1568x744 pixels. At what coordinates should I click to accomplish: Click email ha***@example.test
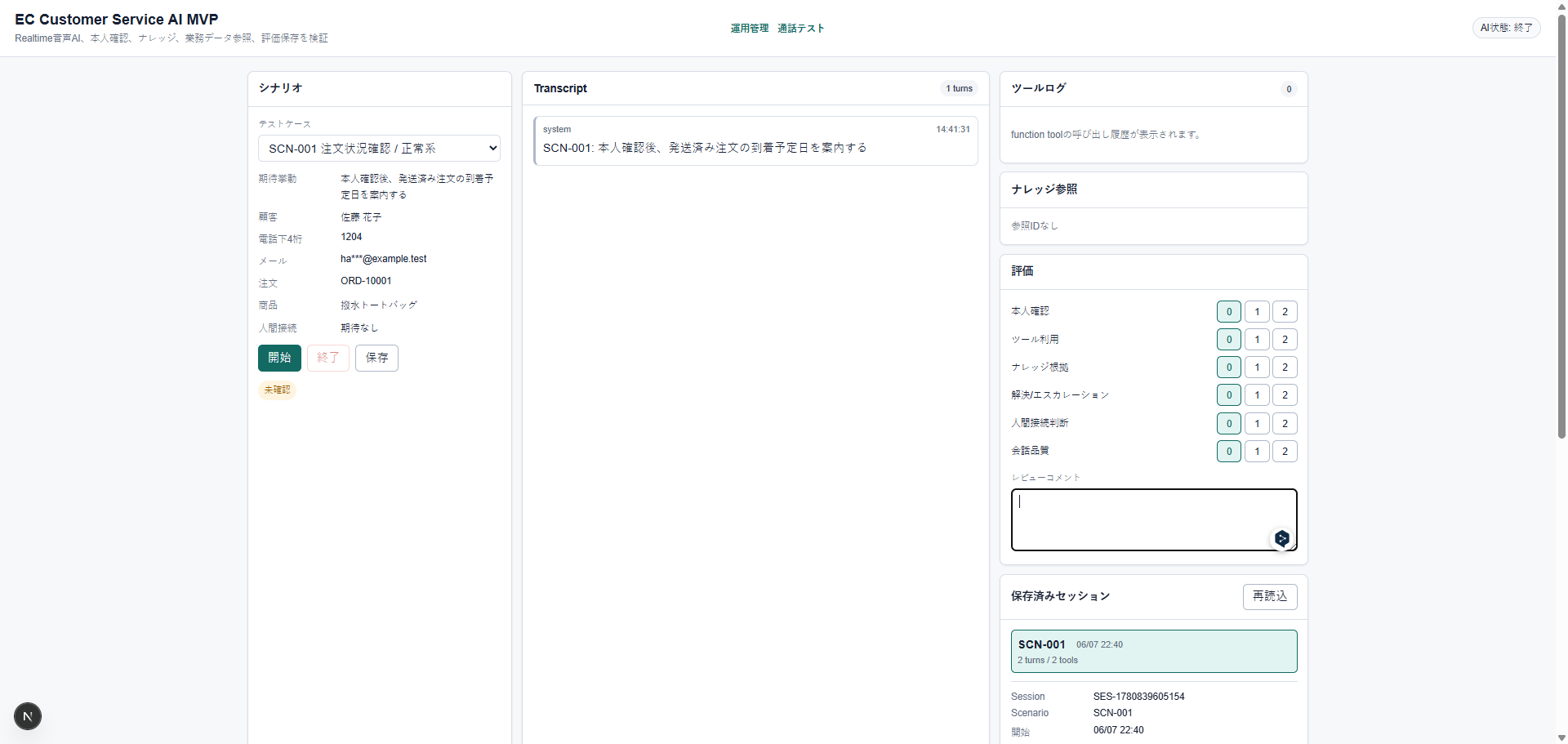tap(384, 259)
